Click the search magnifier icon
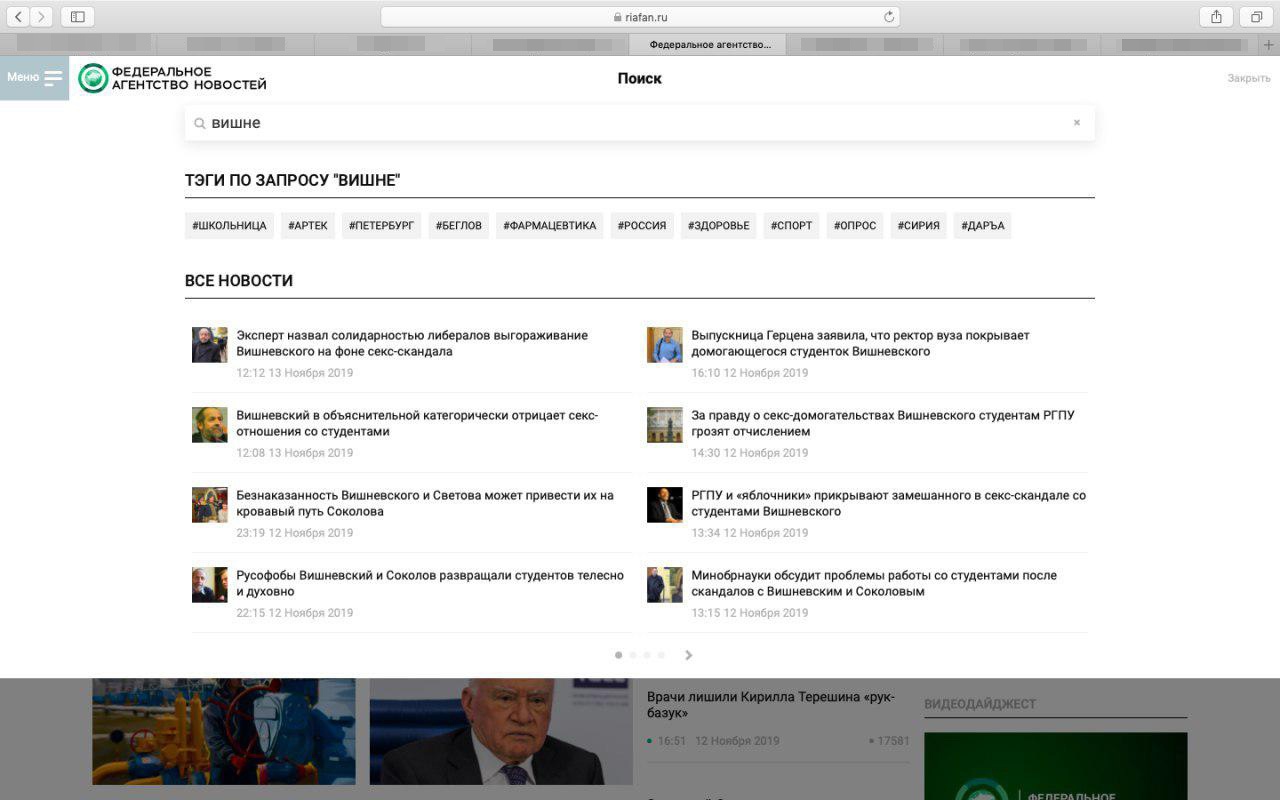This screenshot has width=1280, height=800. click(x=200, y=123)
